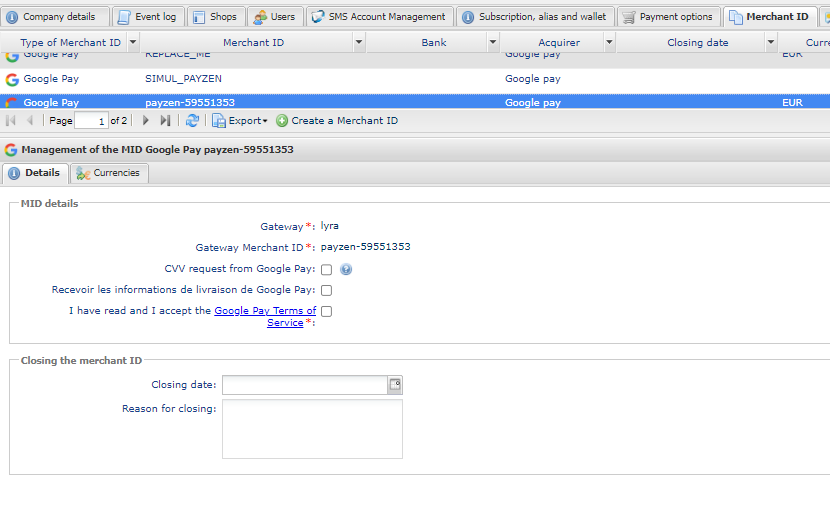Enable CVV request from Google Pay
This screenshot has width=830, height=517.
(x=327, y=269)
